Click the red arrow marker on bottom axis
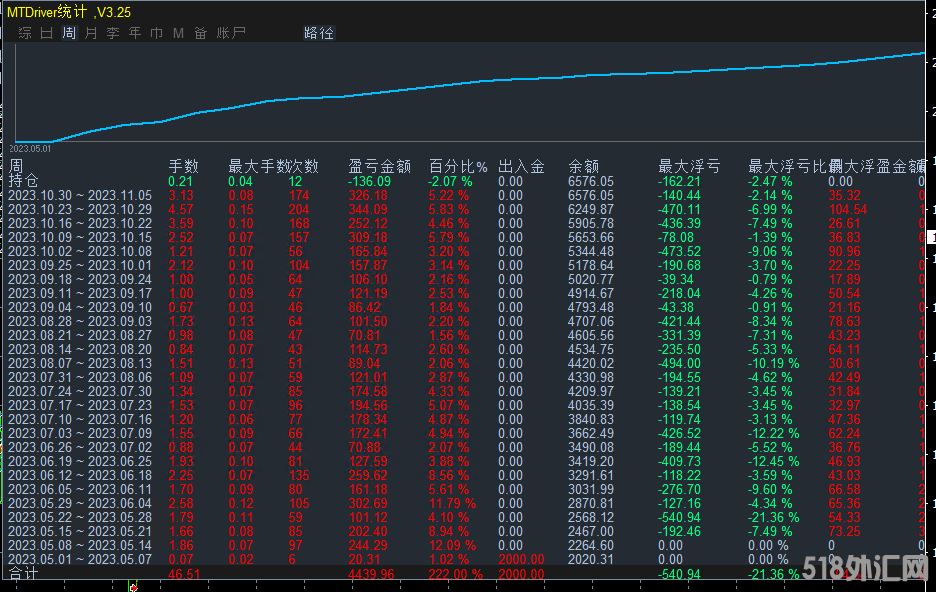936x592 pixels. point(134,587)
